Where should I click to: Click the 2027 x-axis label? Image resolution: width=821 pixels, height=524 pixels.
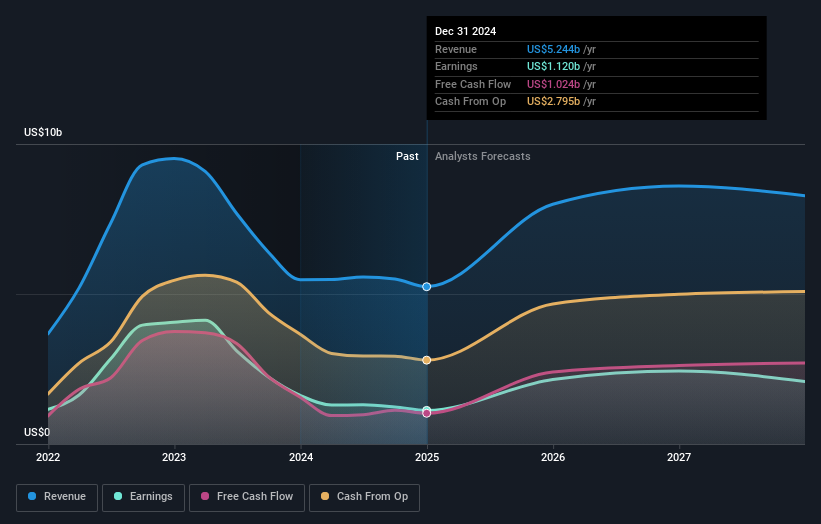click(x=679, y=458)
